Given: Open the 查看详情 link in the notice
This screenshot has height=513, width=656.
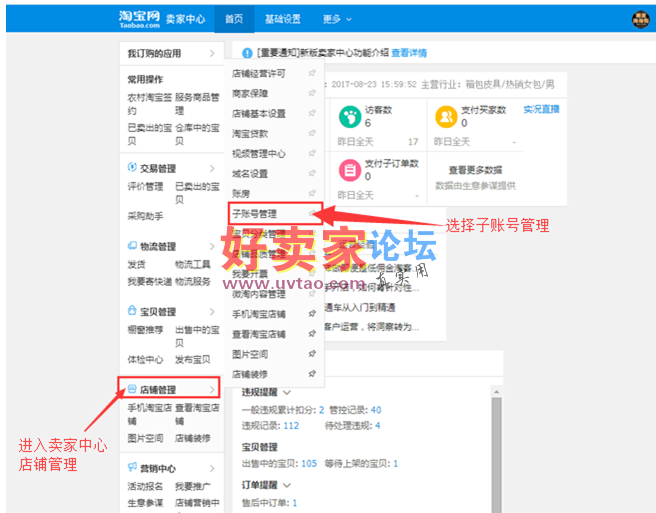Looking at the screenshot, I should [408, 52].
